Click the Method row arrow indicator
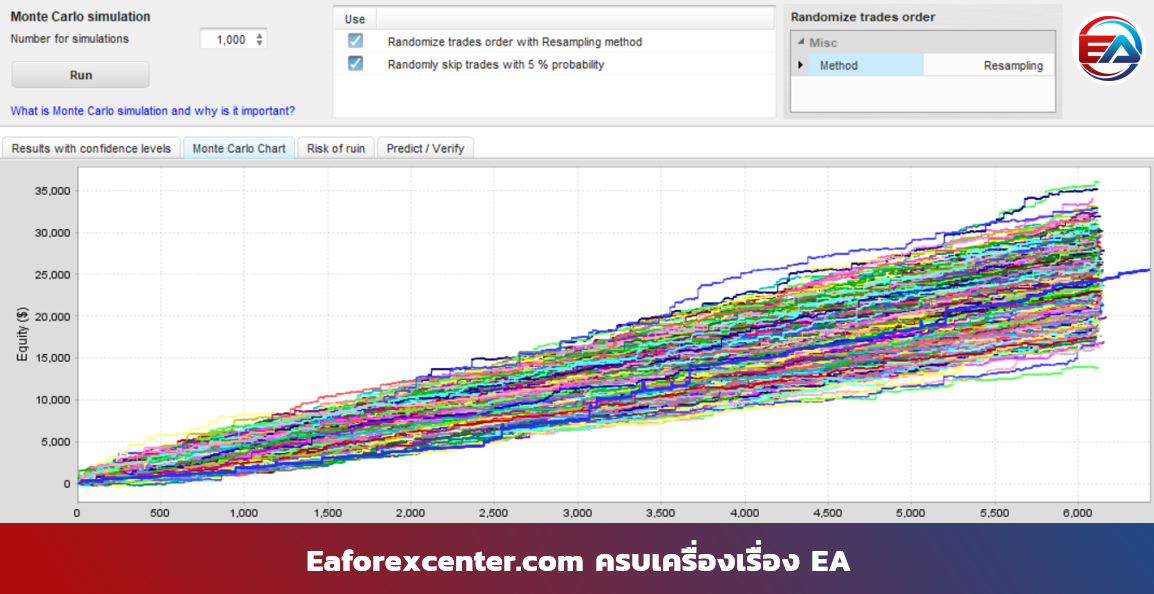The image size is (1154, 594). tap(799, 65)
